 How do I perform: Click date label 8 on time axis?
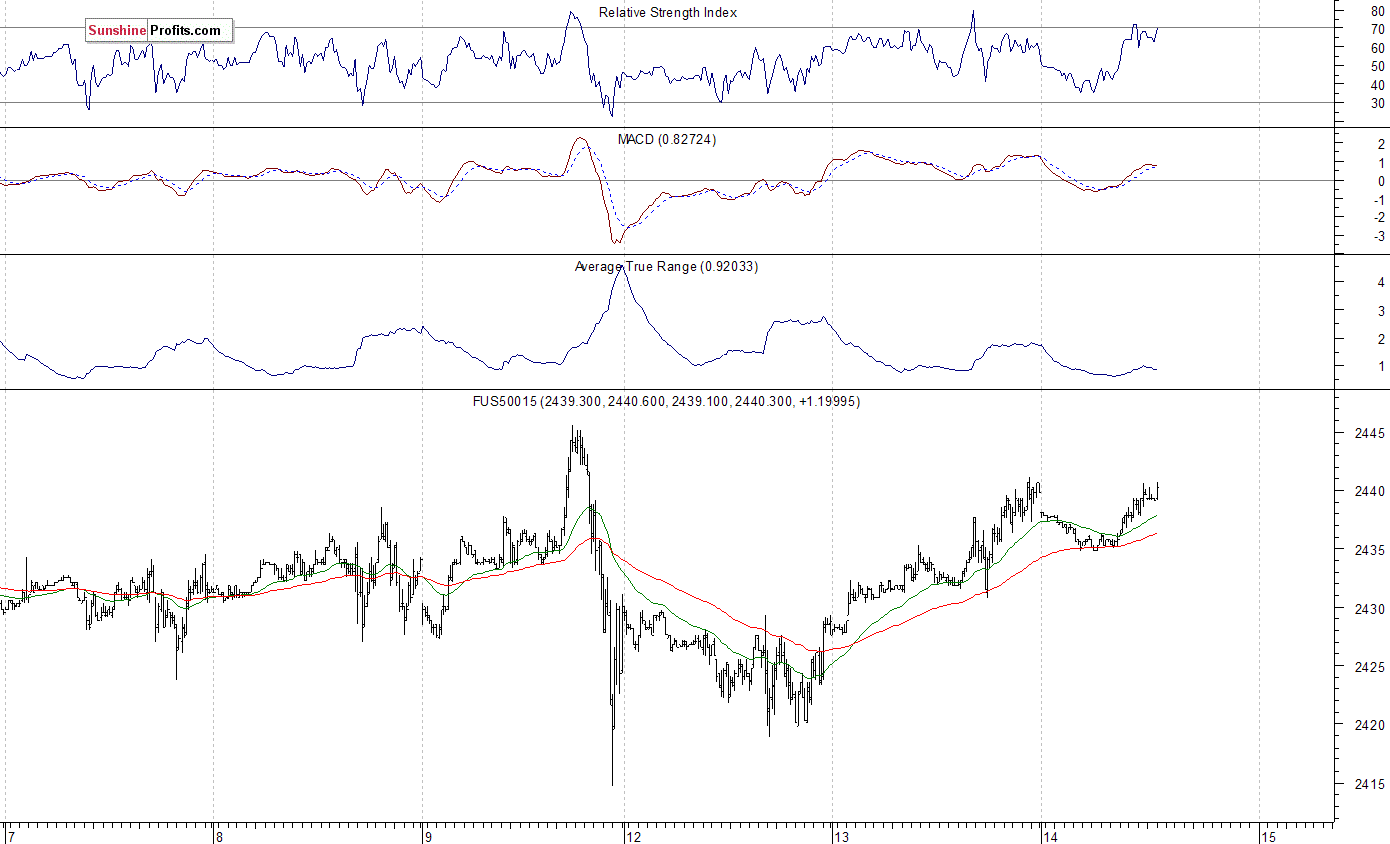pos(219,837)
